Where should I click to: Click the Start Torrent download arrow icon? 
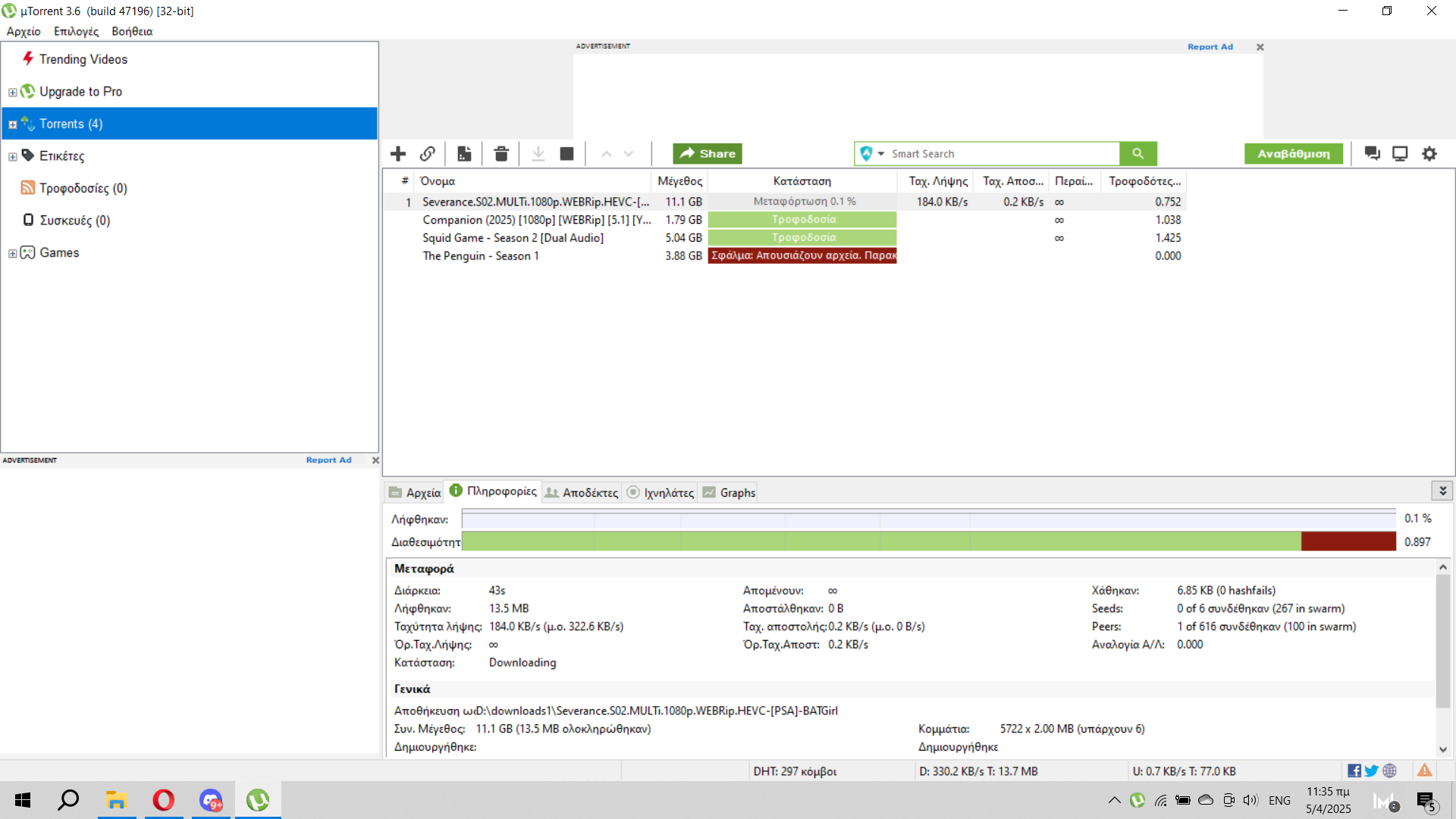(x=538, y=154)
